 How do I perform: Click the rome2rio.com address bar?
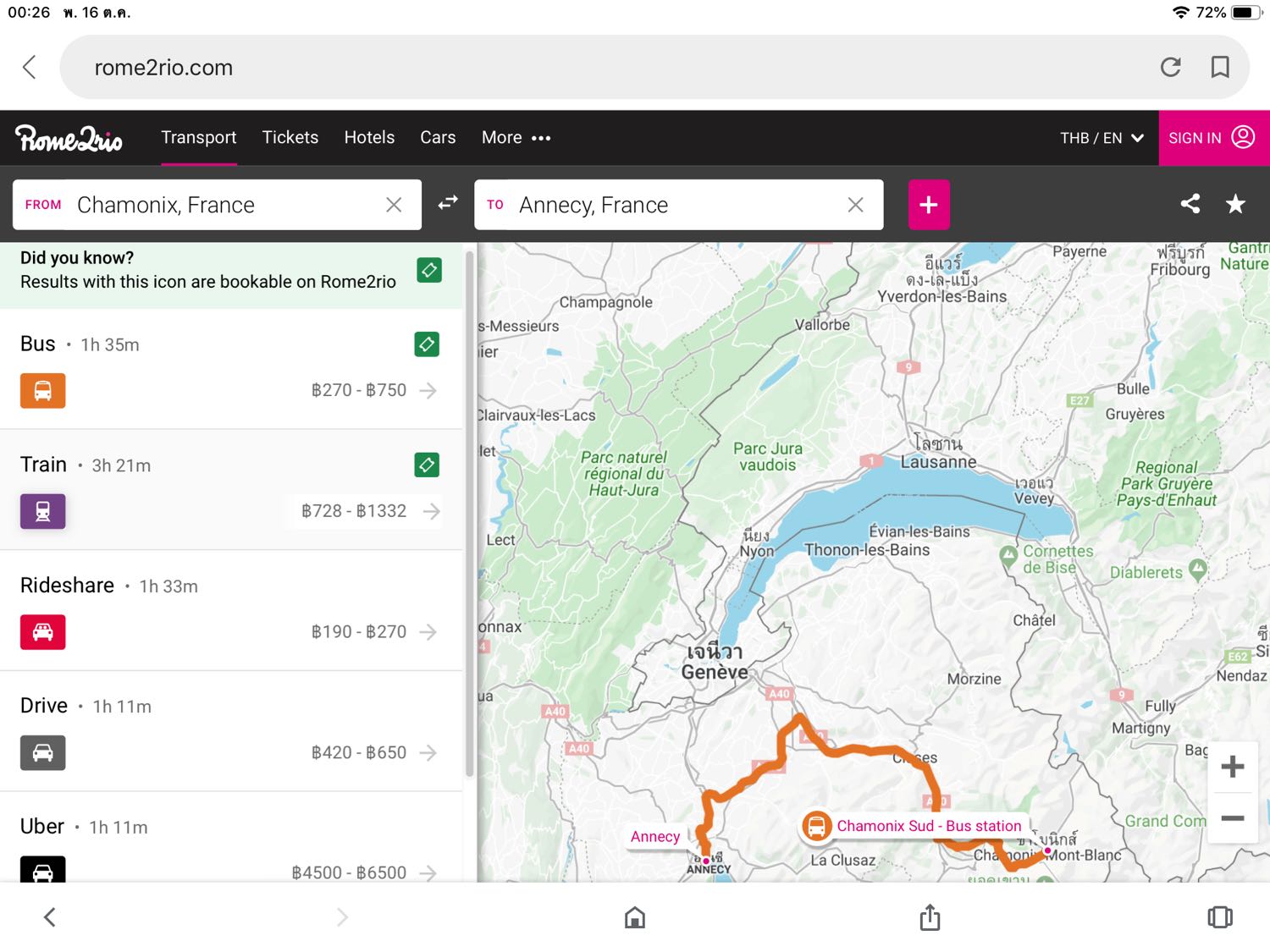(654, 67)
